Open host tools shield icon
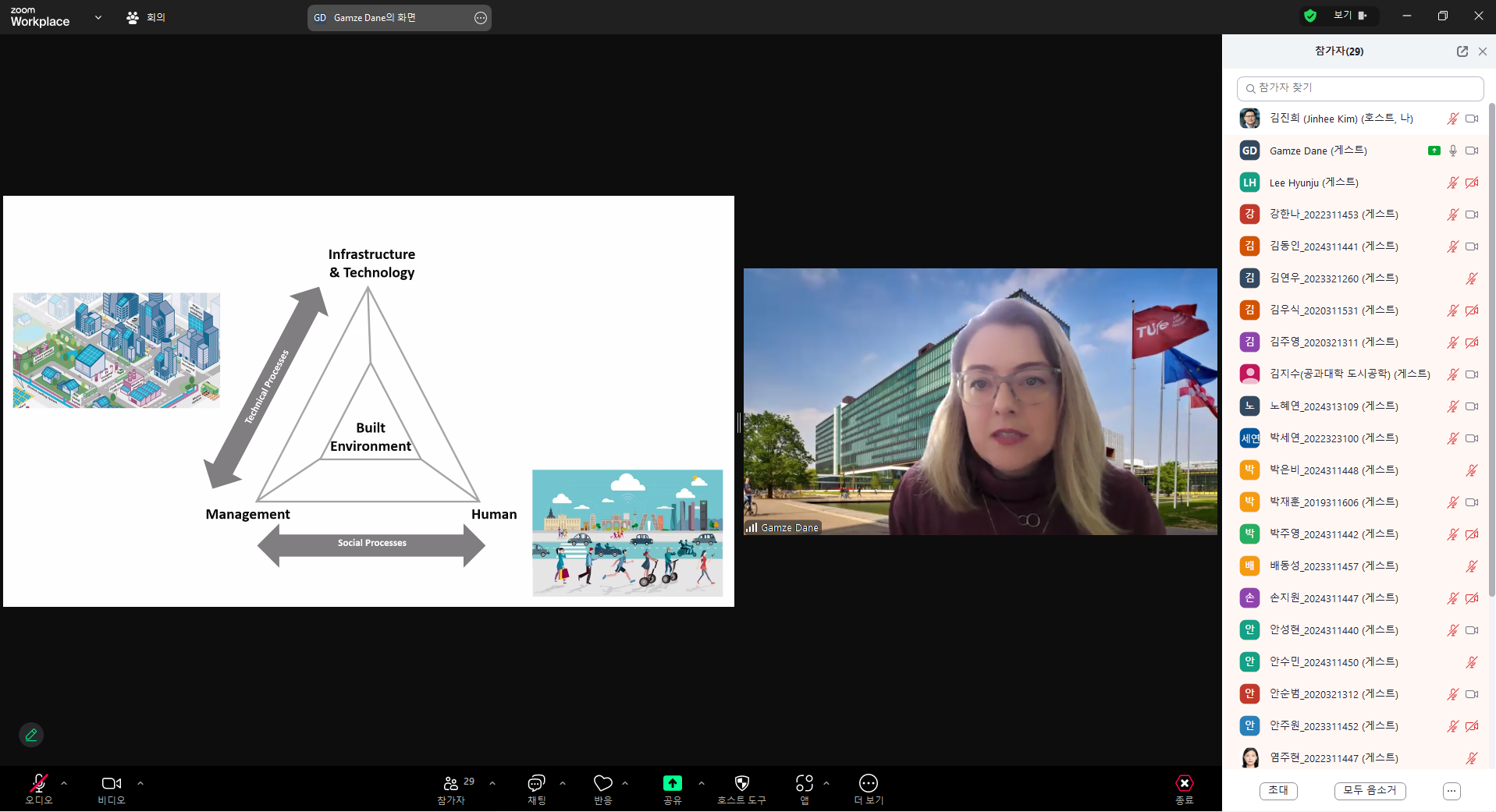 point(741,783)
